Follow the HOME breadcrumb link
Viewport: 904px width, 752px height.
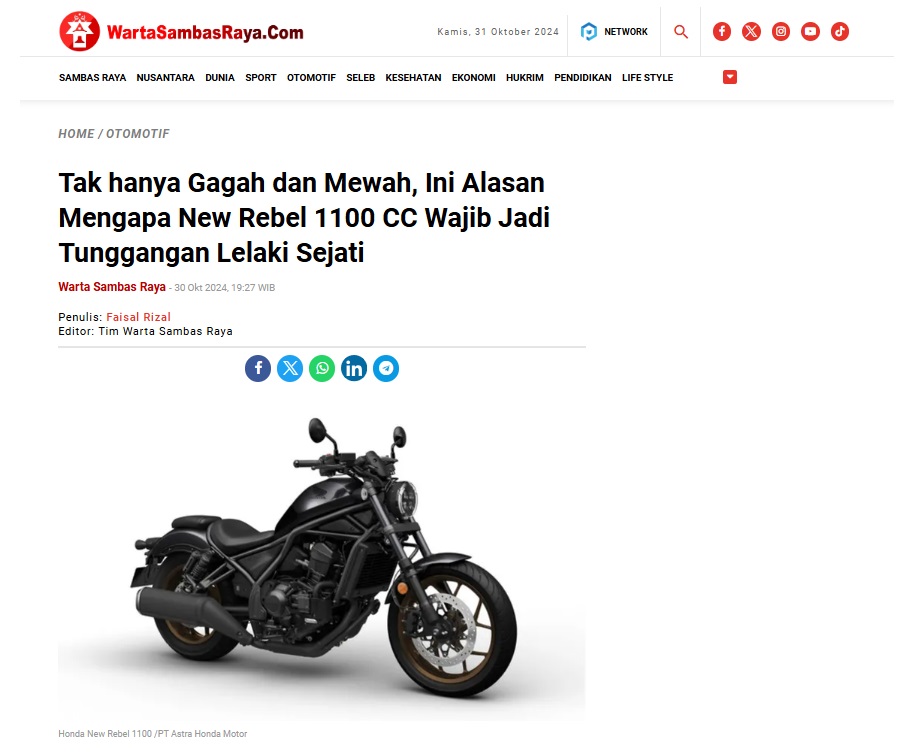pyautogui.click(x=76, y=134)
